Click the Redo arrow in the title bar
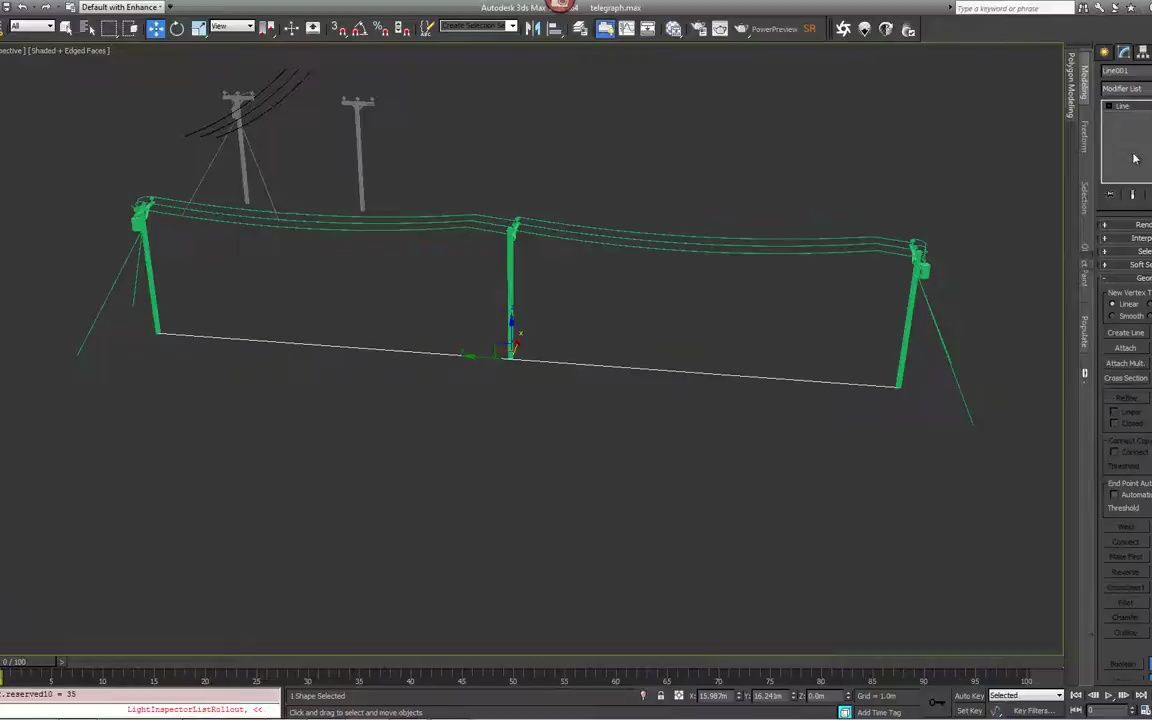 point(46,7)
